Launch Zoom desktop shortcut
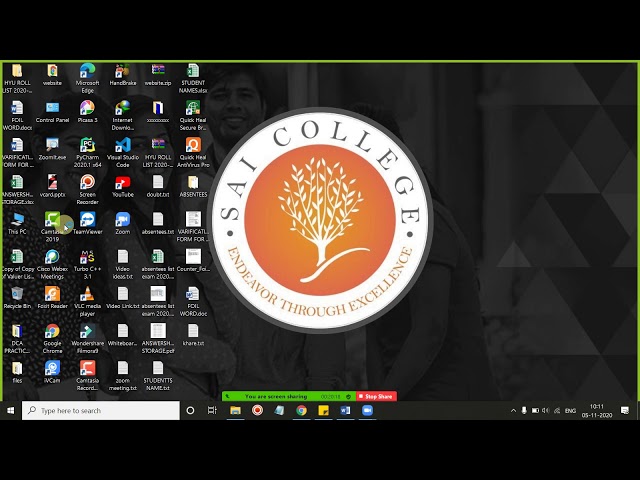 (x=122, y=223)
